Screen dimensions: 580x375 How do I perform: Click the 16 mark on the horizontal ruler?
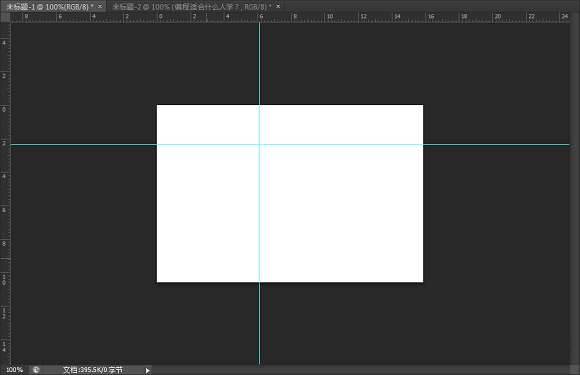point(431,16)
